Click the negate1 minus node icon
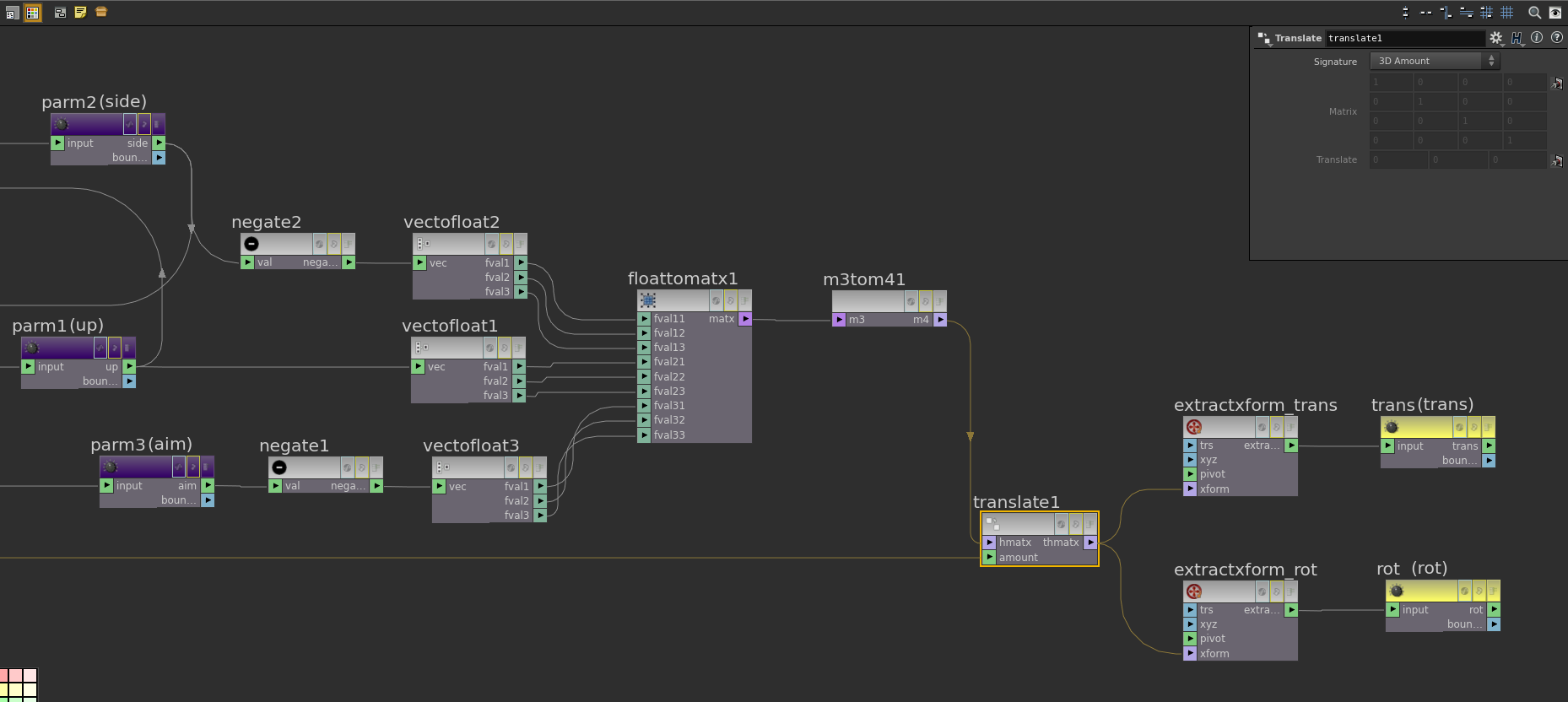This screenshot has width=1568, height=702. click(279, 467)
